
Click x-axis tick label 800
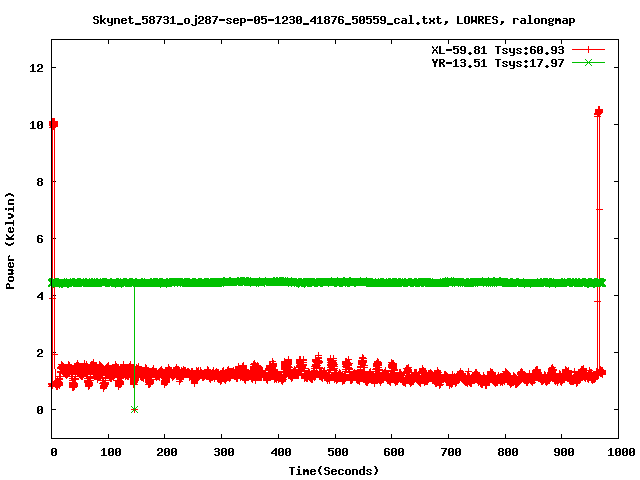pyautogui.click(x=508, y=452)
